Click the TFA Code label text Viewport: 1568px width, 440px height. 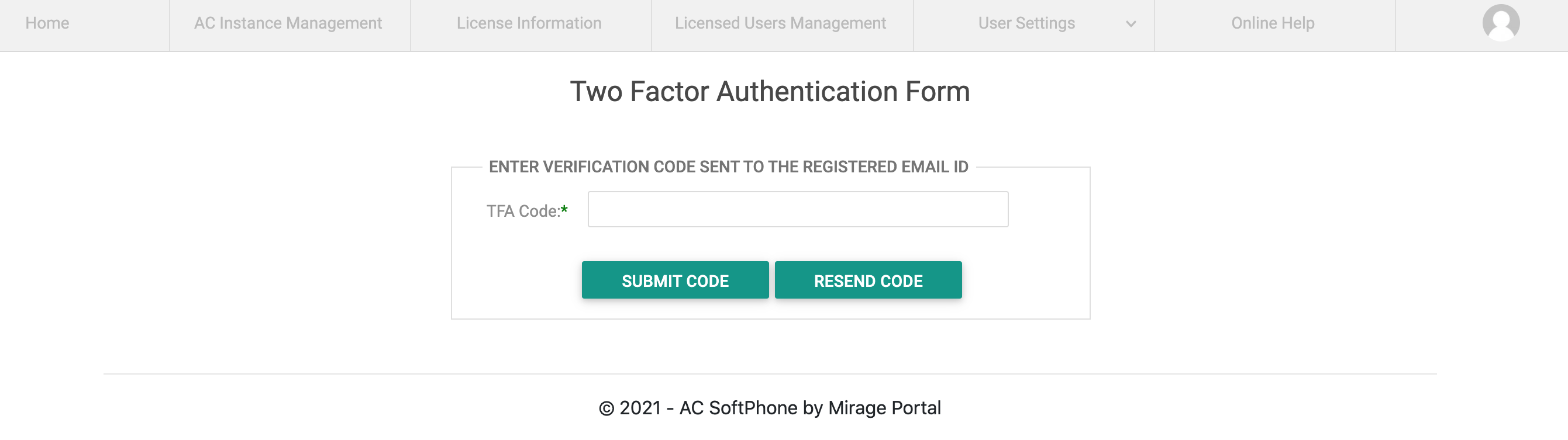523,211
